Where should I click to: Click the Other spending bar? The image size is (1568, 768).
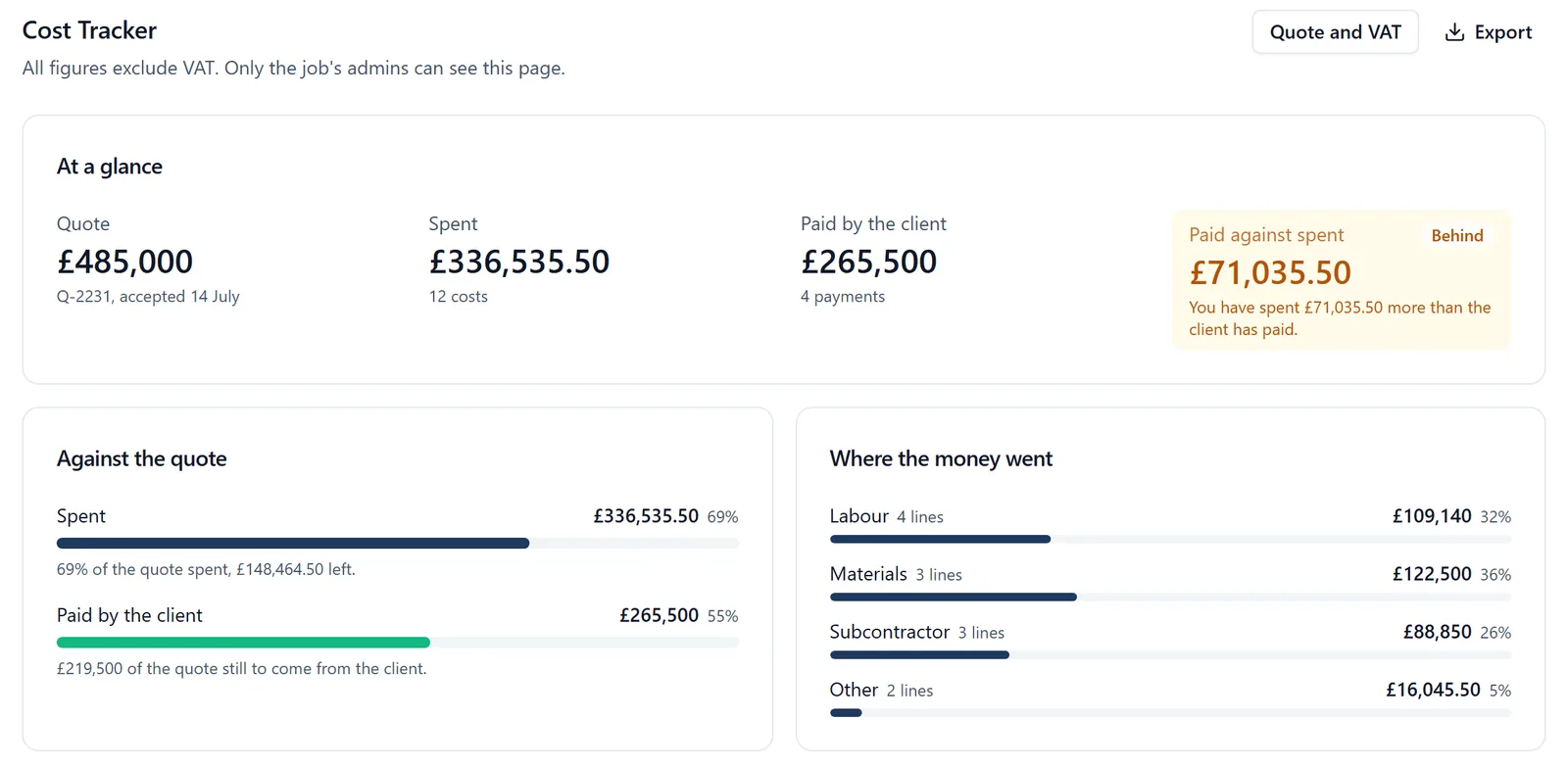coord(1170,712)
